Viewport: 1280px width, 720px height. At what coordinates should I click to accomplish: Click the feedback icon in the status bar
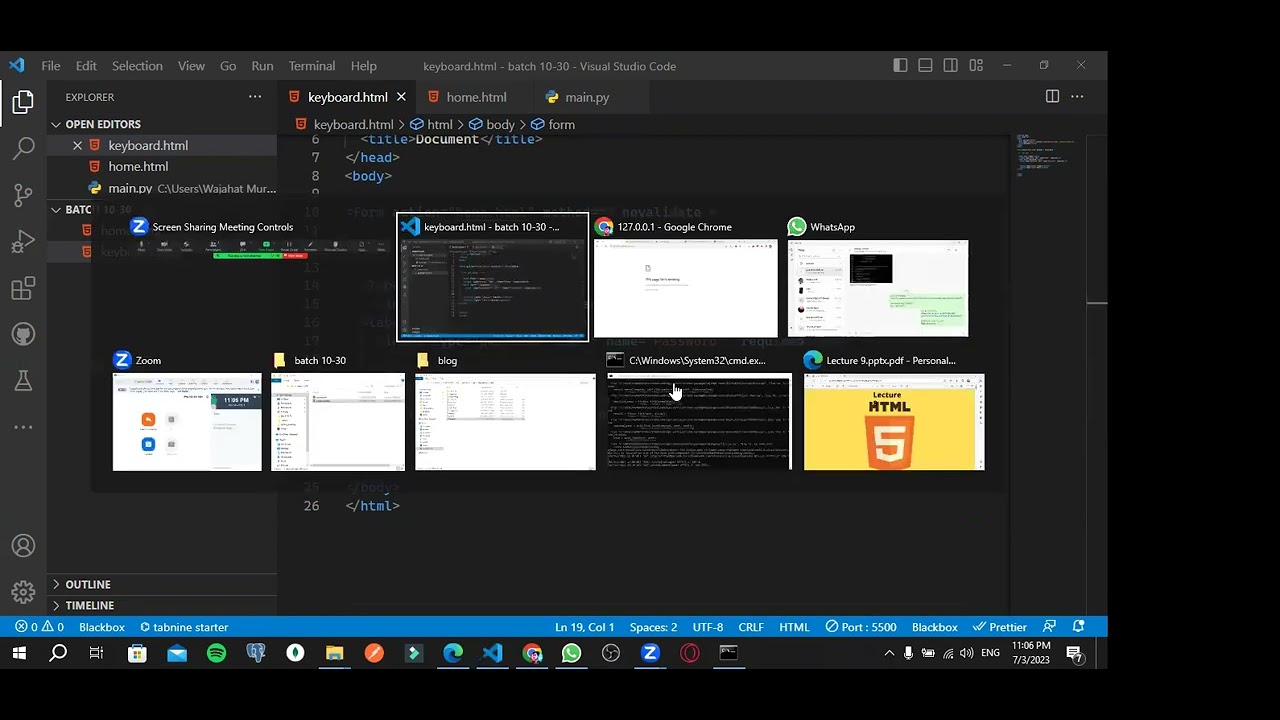pos(1050,627)
